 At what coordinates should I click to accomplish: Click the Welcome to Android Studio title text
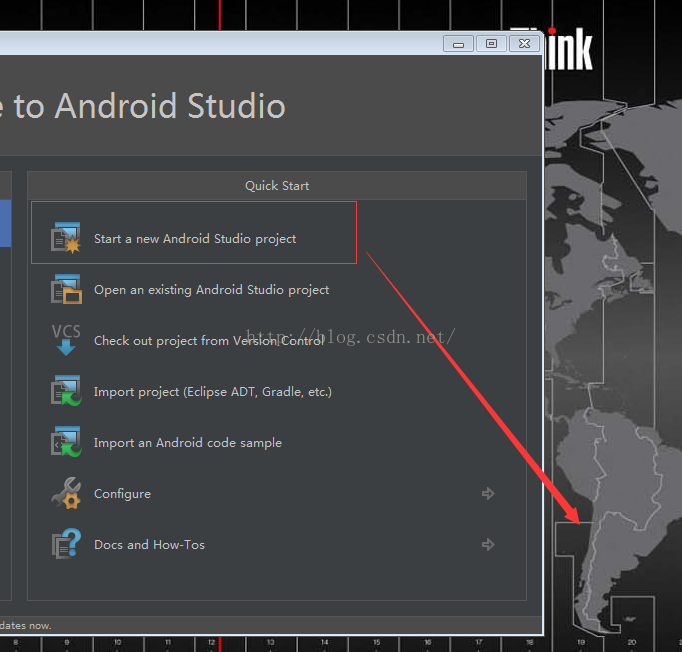(x=143, y=106)
